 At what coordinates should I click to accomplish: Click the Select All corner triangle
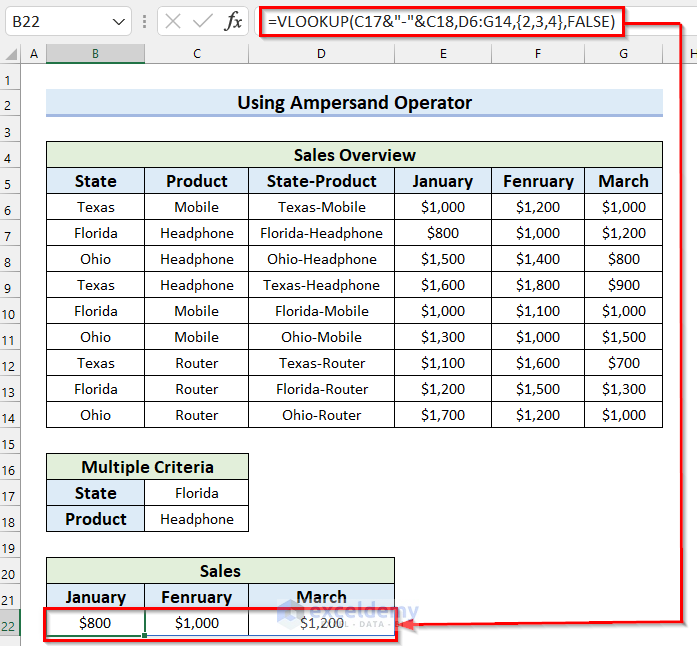coord(11,54)
